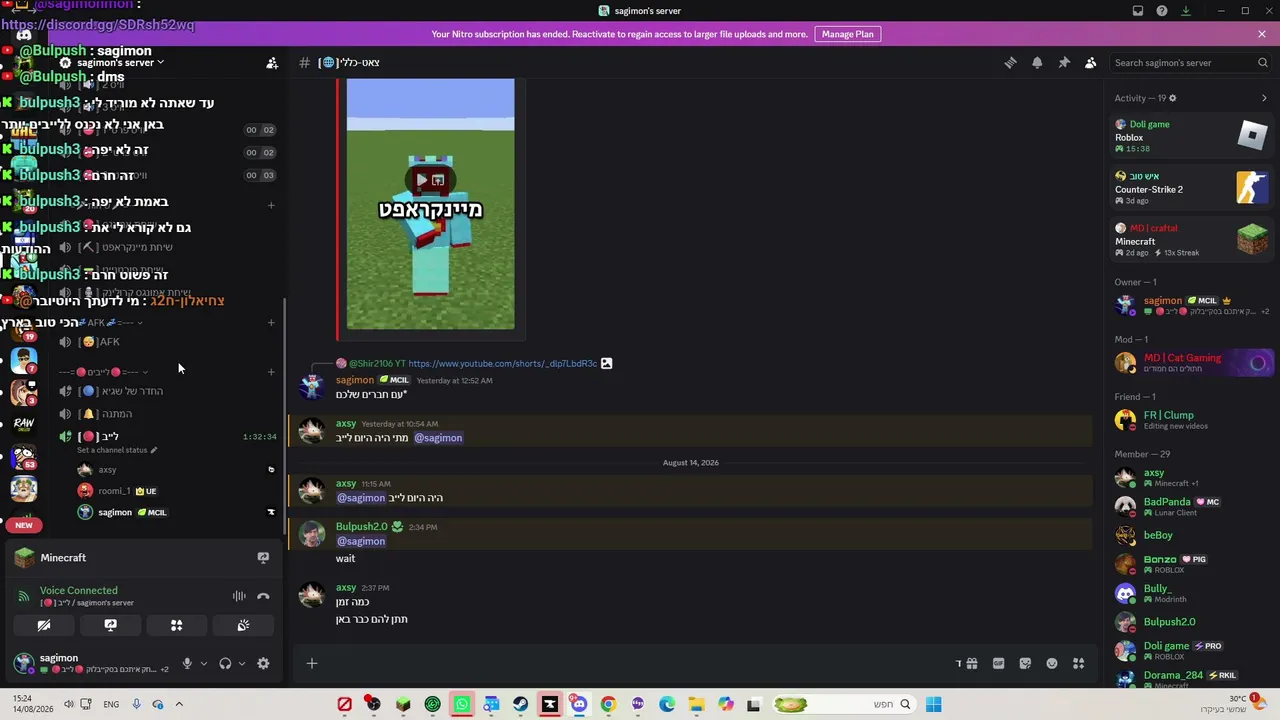Open Discord Help
The width and height of the screenshot is (1280, 720).
[x=1162, y=11]
